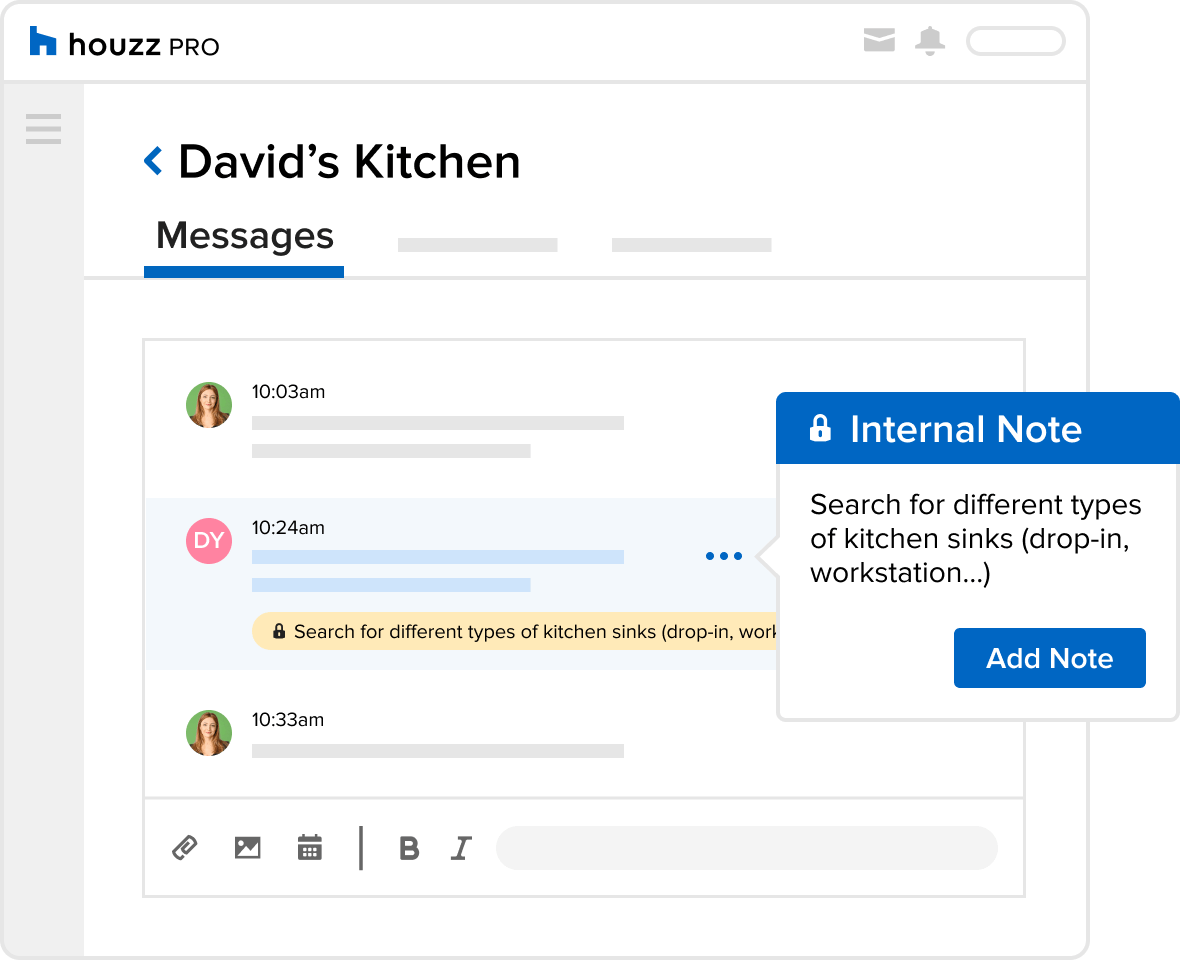The height and width of the screenshot is (960, 1180).
Task: Attach a file with the paperclip icon
Action: tap(184, 848)
